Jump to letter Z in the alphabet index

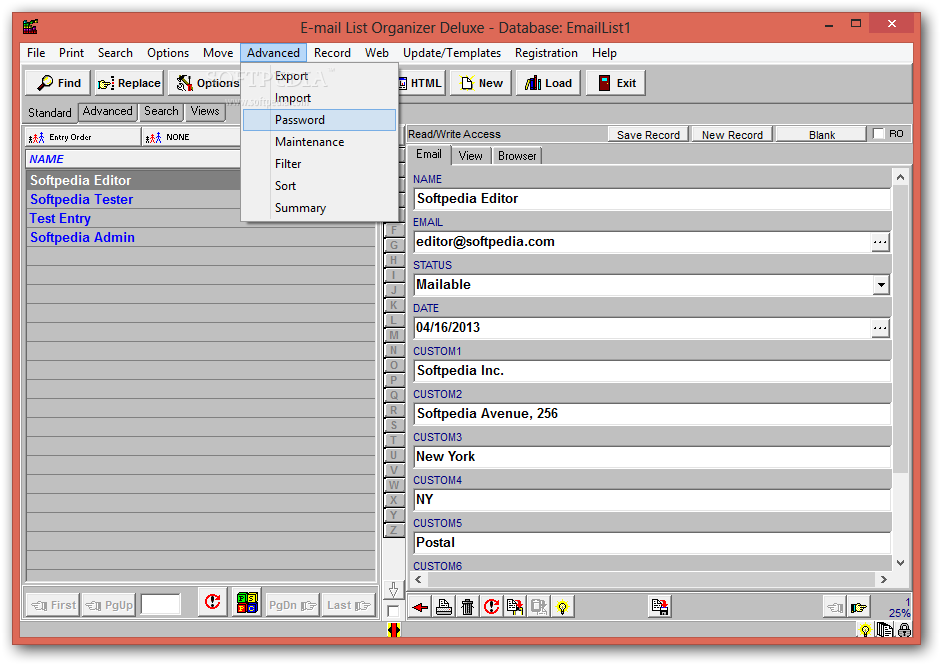(394, 530)
